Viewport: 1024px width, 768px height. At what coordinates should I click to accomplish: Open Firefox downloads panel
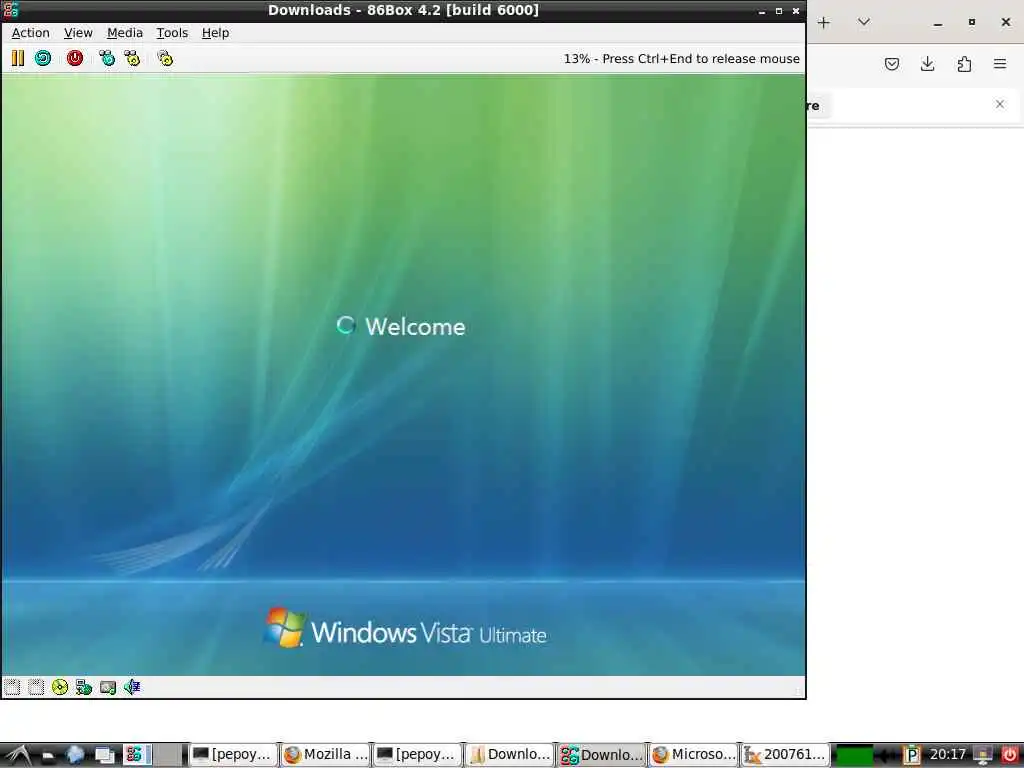pos(927,64)
